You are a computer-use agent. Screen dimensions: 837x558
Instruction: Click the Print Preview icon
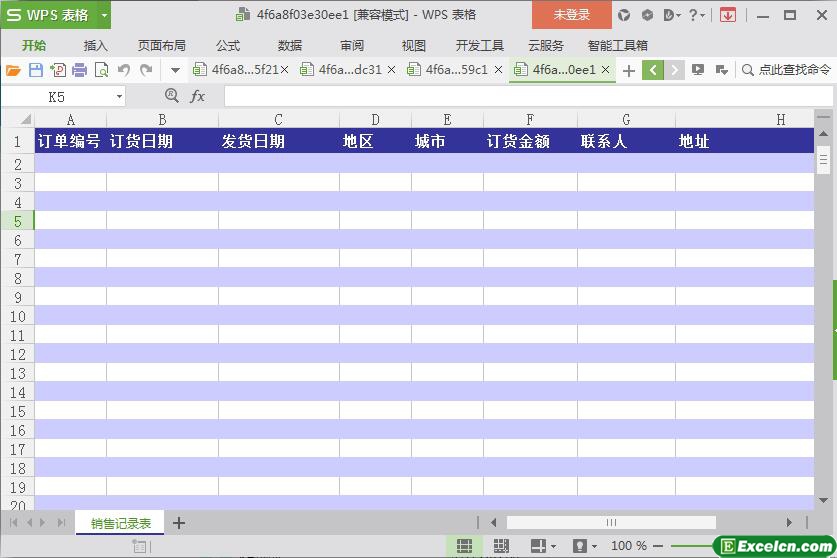[101, 70]
